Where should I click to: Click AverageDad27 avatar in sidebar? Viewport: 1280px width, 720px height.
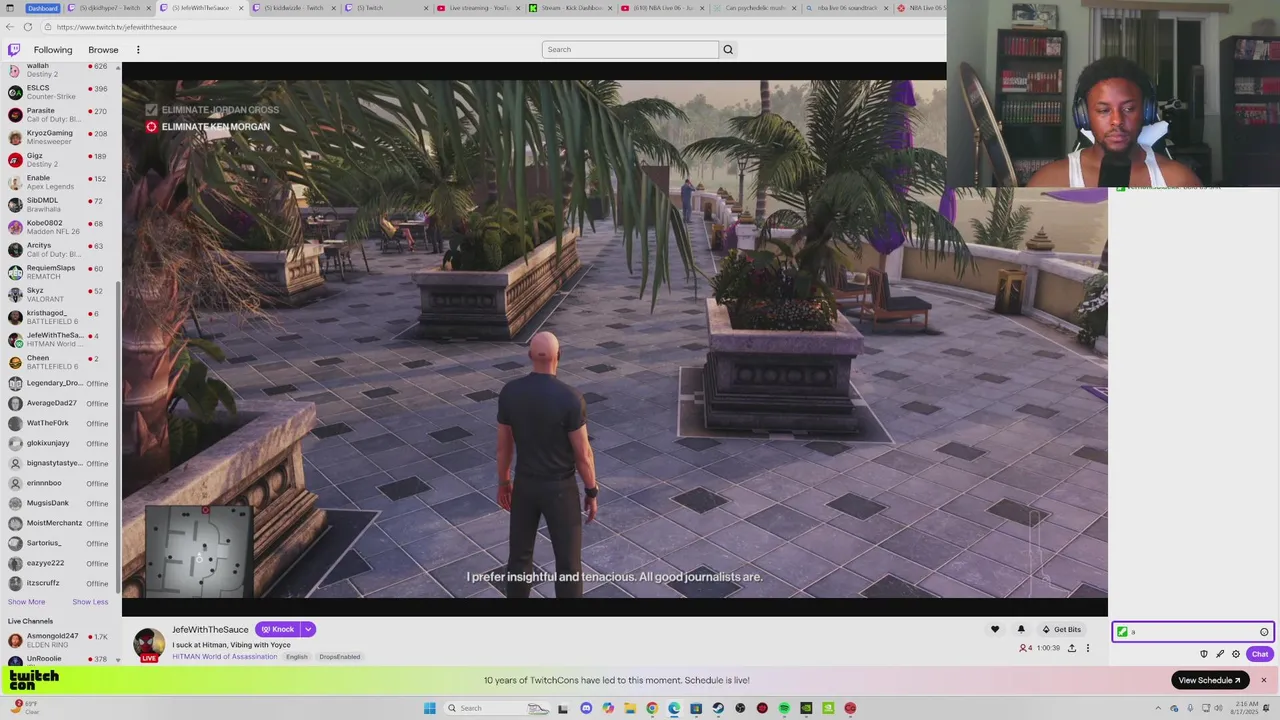(x=15, y=403)
